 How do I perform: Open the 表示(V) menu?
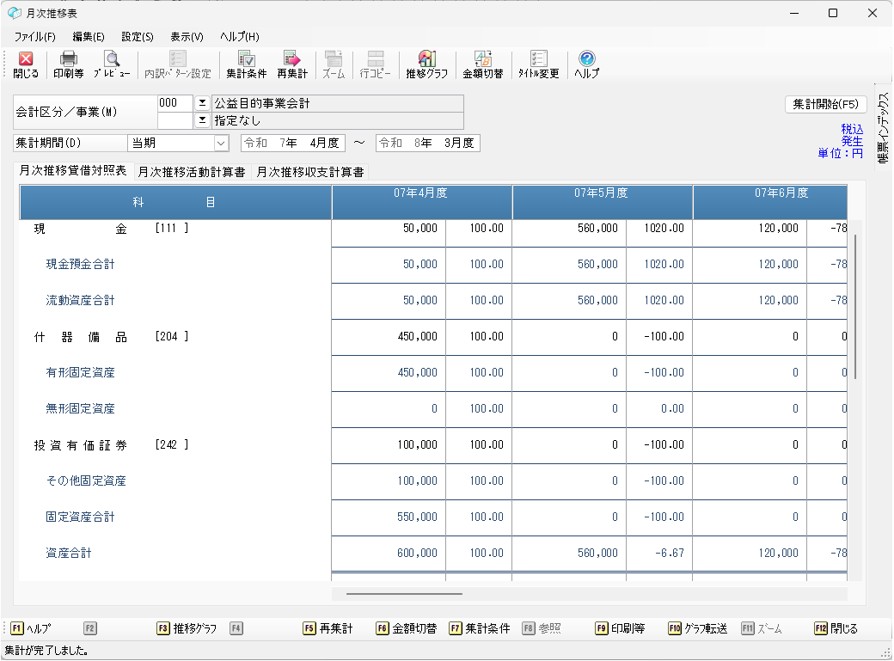coord(187,37)
